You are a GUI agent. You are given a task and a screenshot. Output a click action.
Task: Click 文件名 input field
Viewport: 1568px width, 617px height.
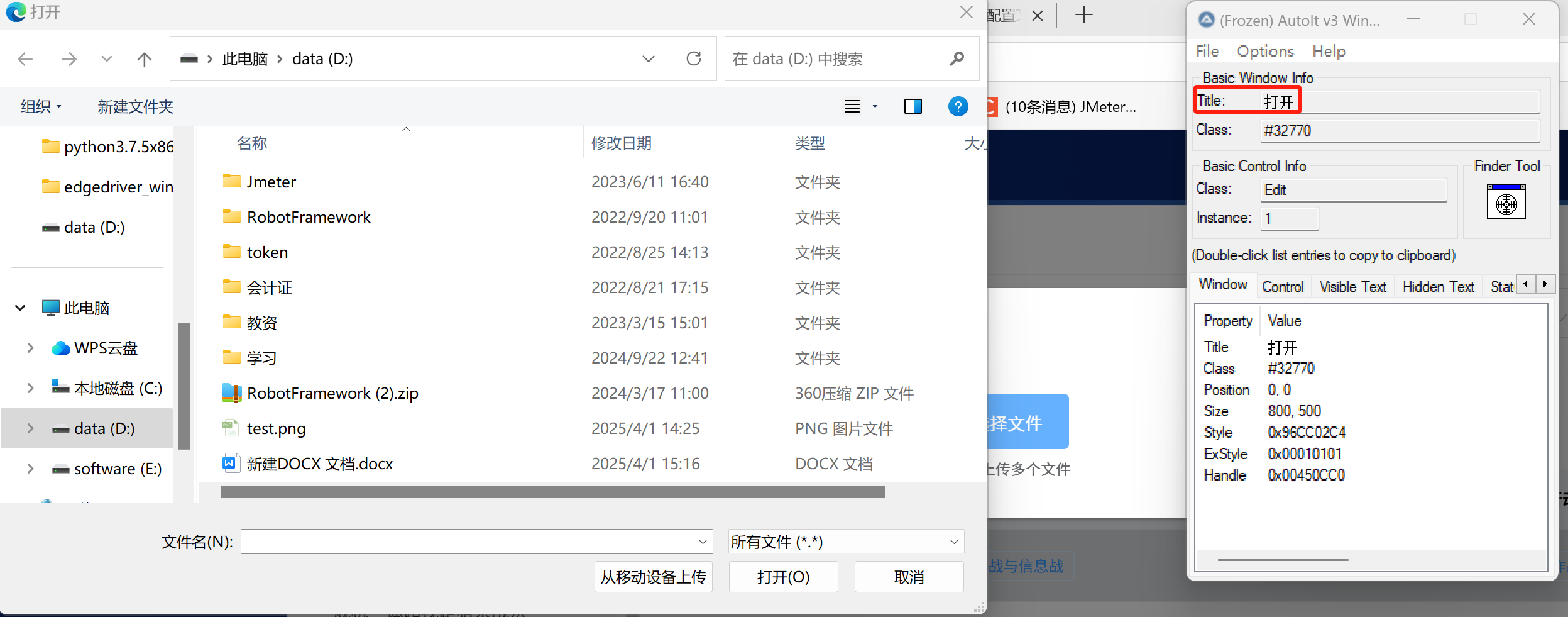(x=469, y=542)
